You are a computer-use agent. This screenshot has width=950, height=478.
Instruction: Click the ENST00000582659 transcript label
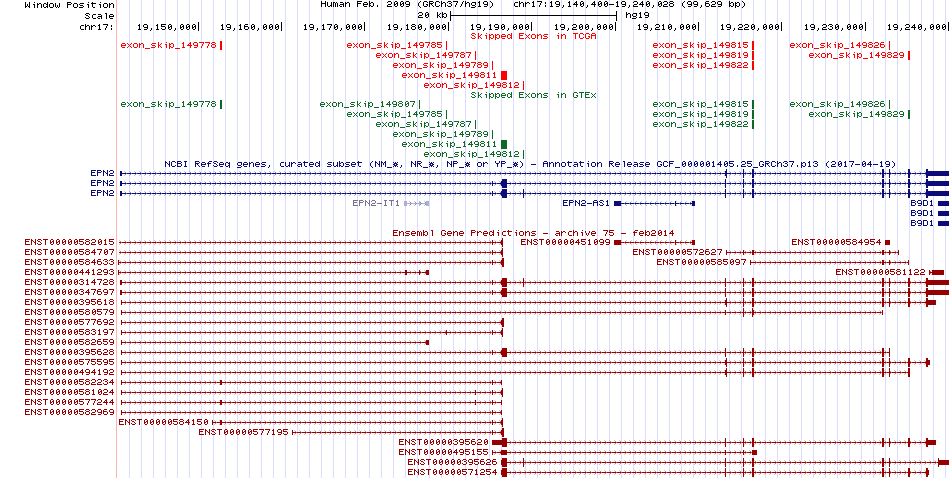click(70, 342)
